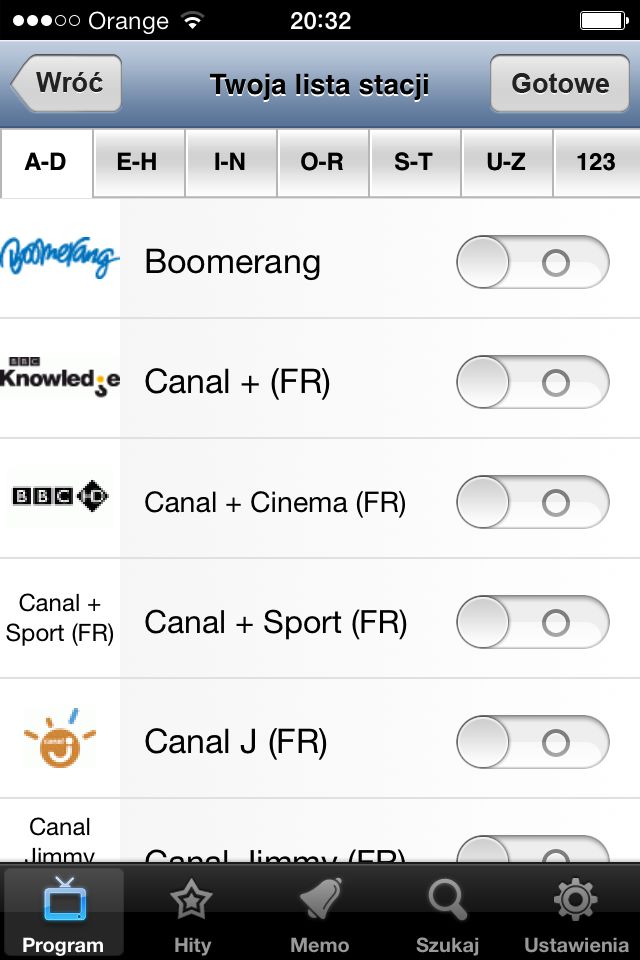Select the 123 stations tab
The height and width of the screenshot is (960, 640).
pyautogui.click(x=597, y=163)
